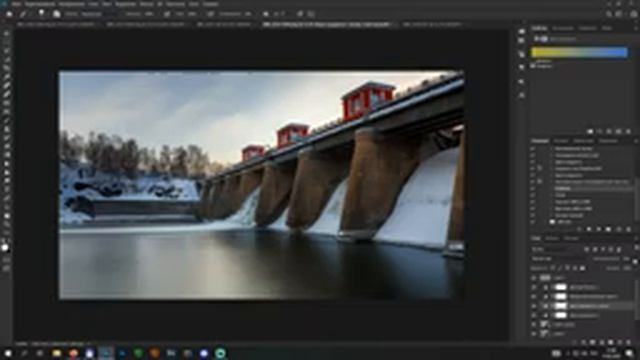Image resolution: width=640 pixels, height=360 pixels.
Task: Open the notification center icon in system tray
Action: [x=630, y=353]
